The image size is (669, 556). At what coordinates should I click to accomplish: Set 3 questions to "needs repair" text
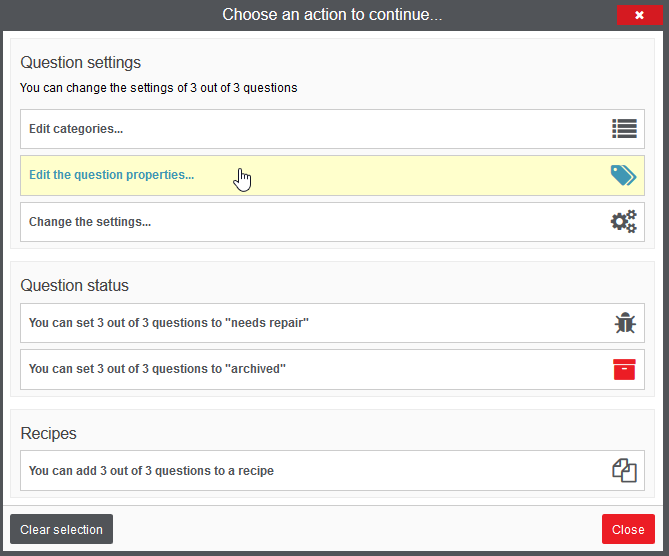tap(169, 323)
